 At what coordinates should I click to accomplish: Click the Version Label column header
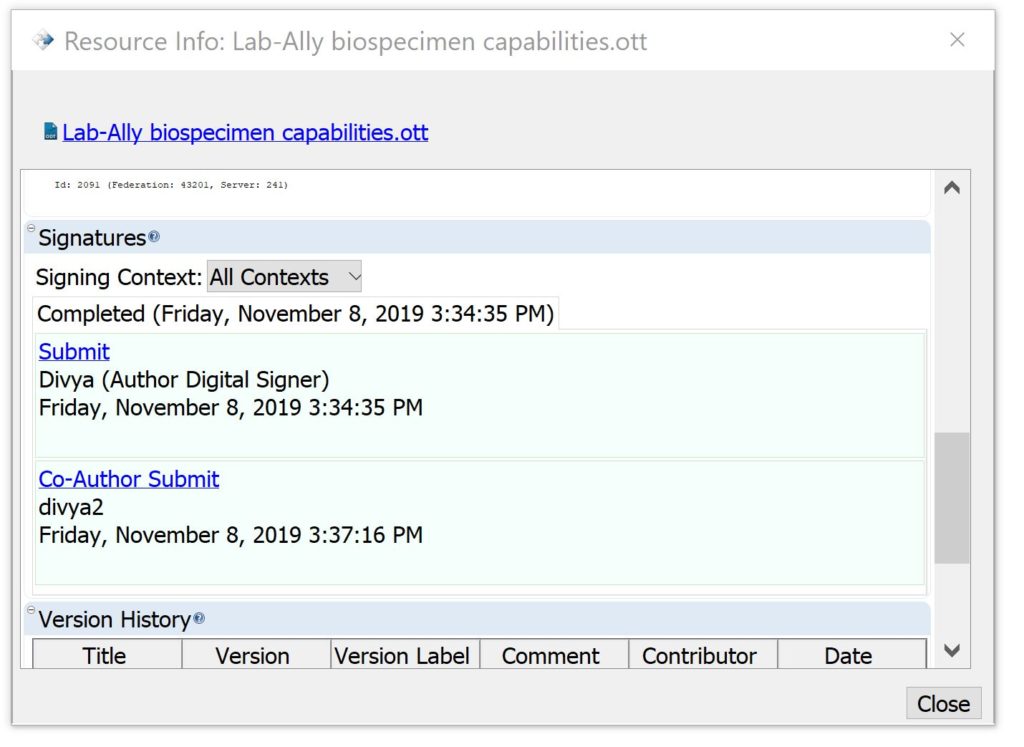402,656
